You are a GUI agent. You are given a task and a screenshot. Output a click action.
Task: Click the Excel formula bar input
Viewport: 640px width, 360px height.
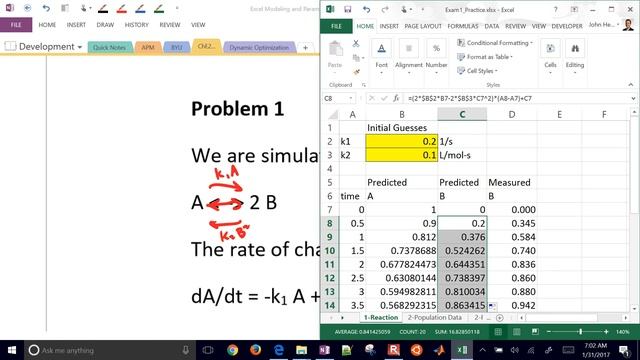(517, 98)
